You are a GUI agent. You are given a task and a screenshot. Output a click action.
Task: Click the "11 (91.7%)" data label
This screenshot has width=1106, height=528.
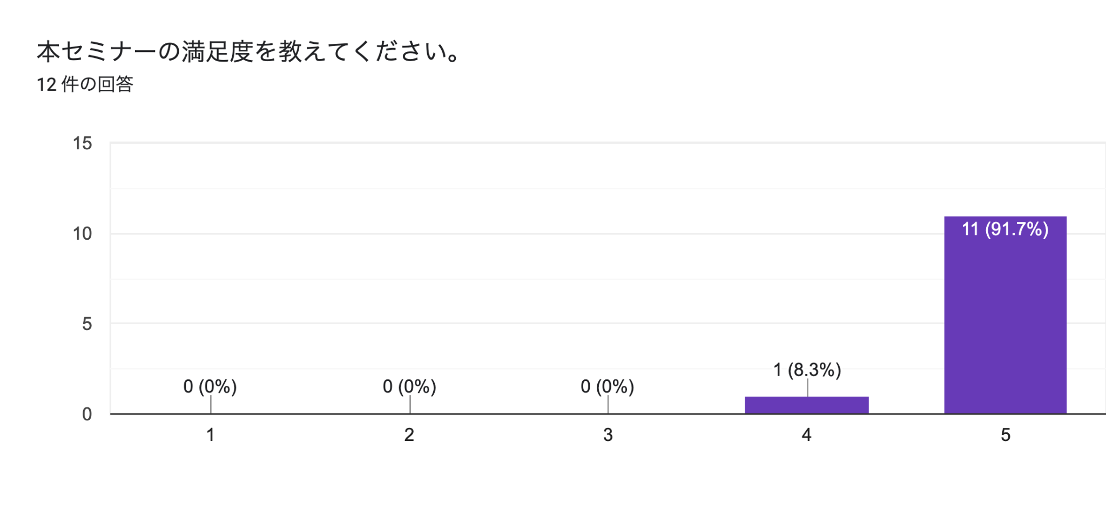tap(1005, 230)
